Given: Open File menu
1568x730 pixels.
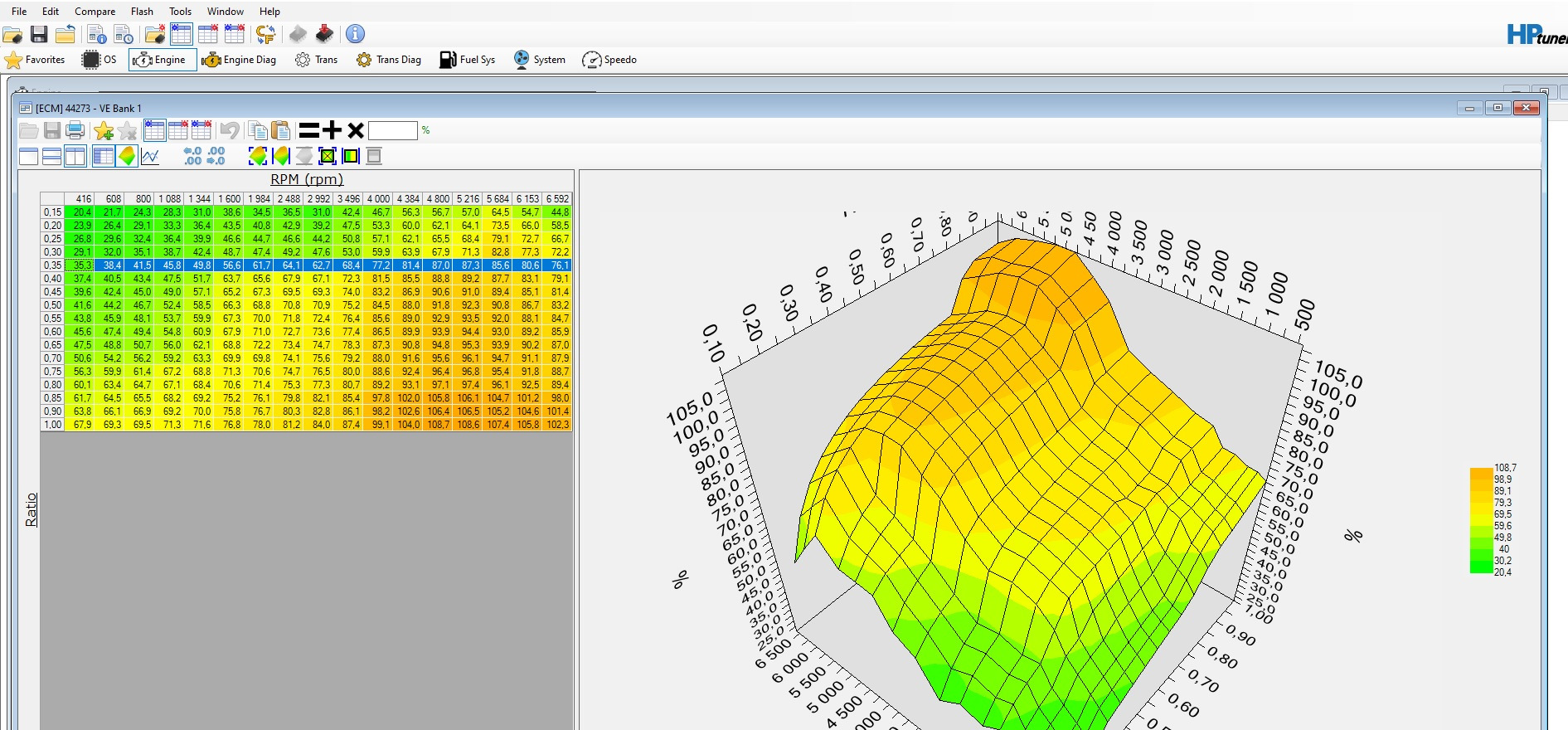Looking at the screenshot, I should coord(19,12).
